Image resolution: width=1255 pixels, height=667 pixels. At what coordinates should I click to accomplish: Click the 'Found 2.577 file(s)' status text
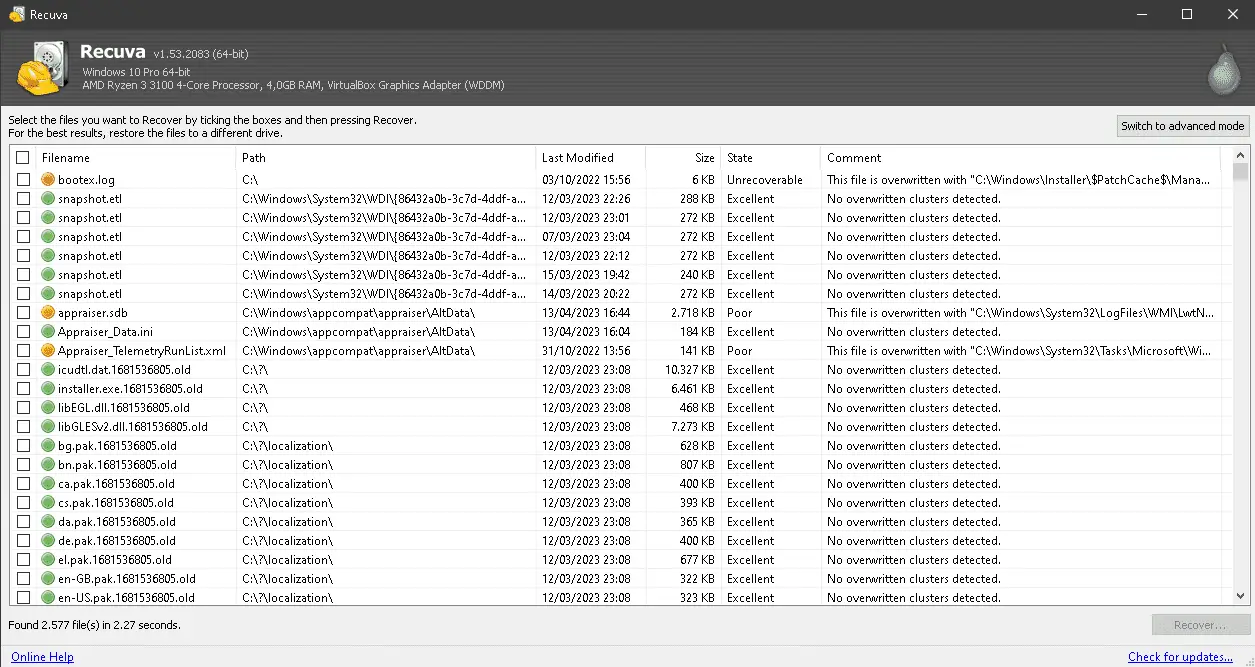(x=95, y=625)
